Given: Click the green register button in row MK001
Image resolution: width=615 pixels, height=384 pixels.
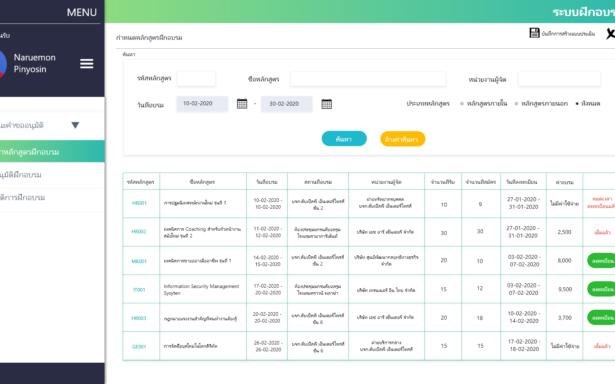Looking at the screenshot, I should (x=601, y=261).
